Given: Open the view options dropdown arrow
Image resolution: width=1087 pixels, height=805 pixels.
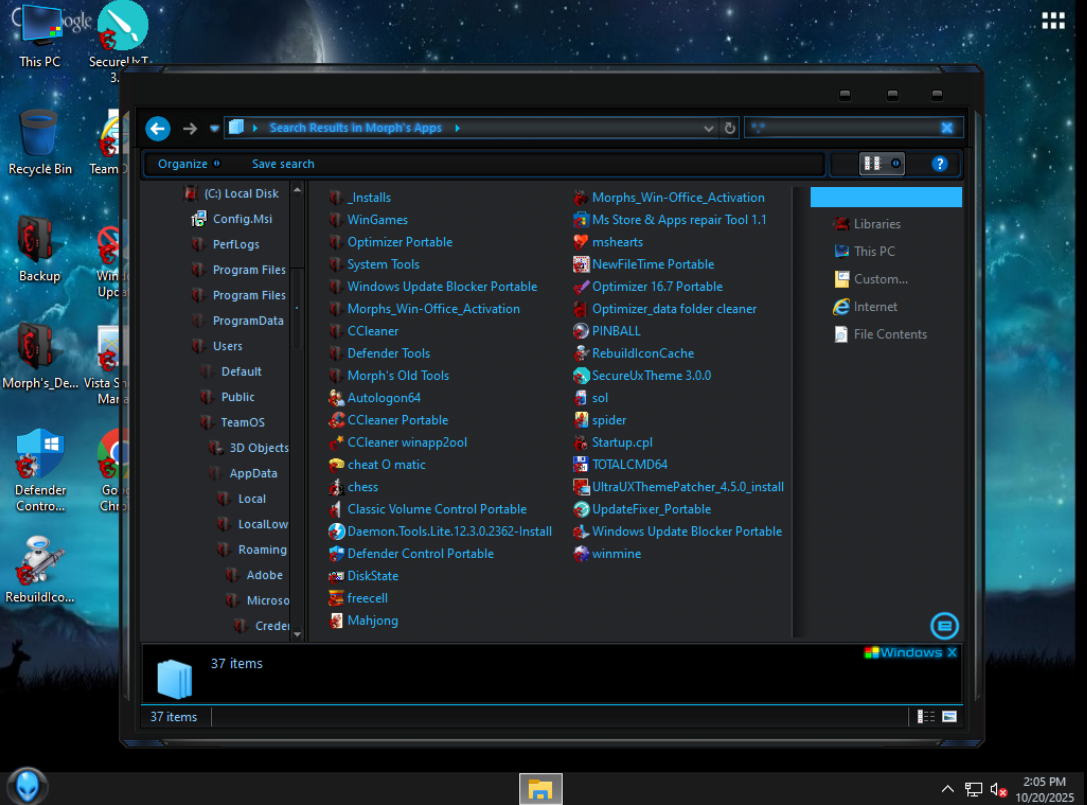Looking at the screenshot, I should pyautogui.click(x=896, y=164).
